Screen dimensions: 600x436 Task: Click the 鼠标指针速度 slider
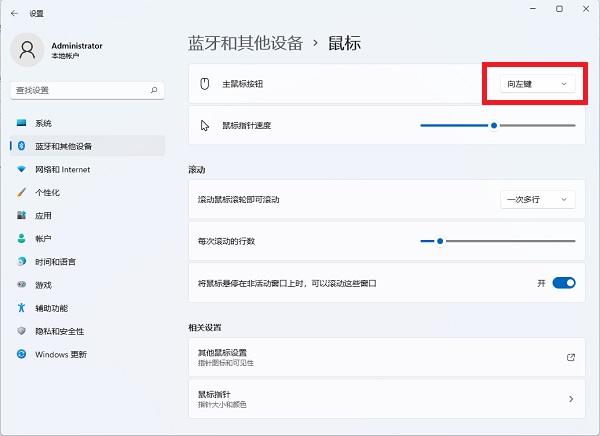pyautogui.click(x=497, y=126)
